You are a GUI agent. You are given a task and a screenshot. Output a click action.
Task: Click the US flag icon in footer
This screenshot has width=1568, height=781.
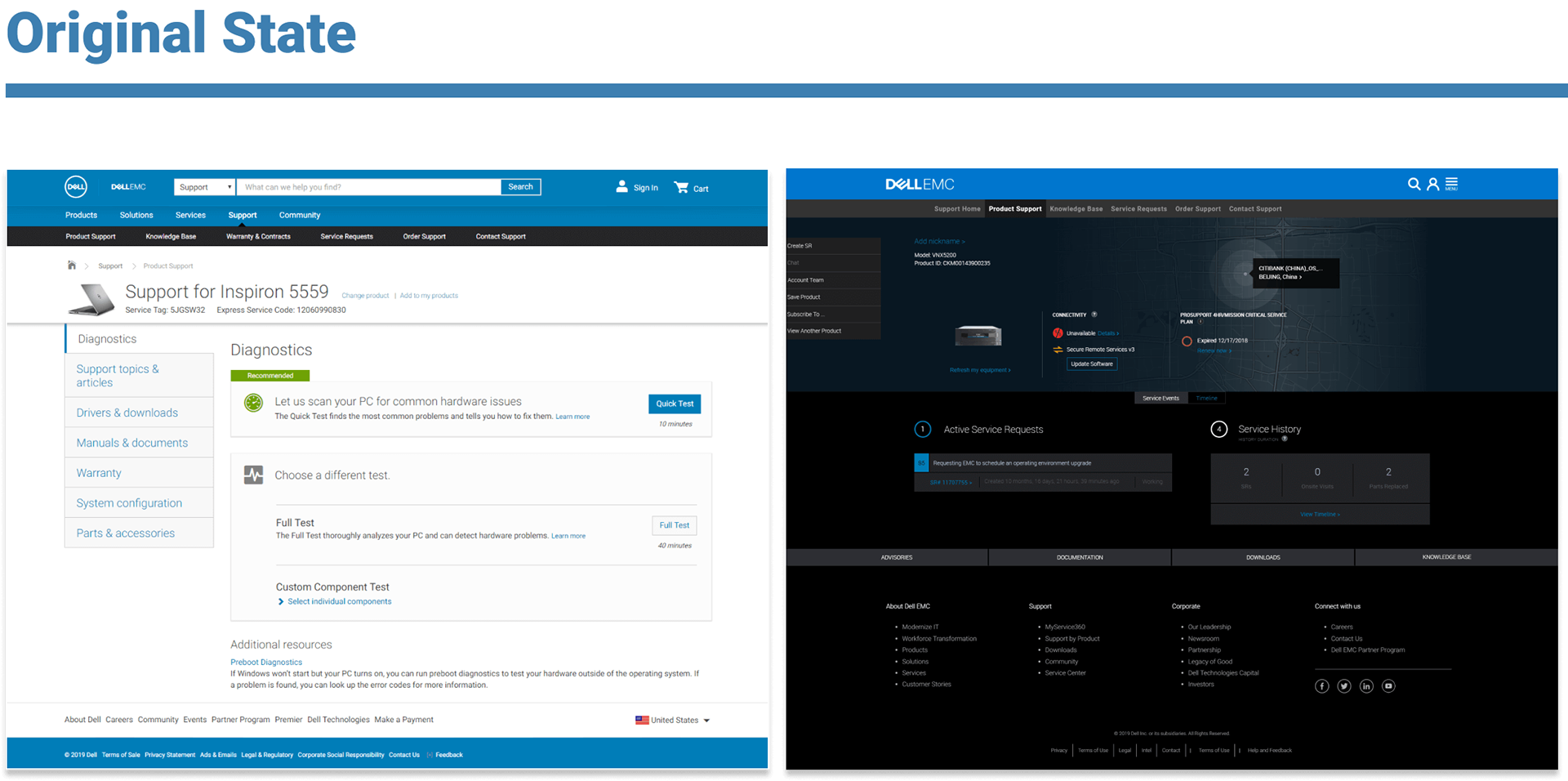[x=642, y=720]
